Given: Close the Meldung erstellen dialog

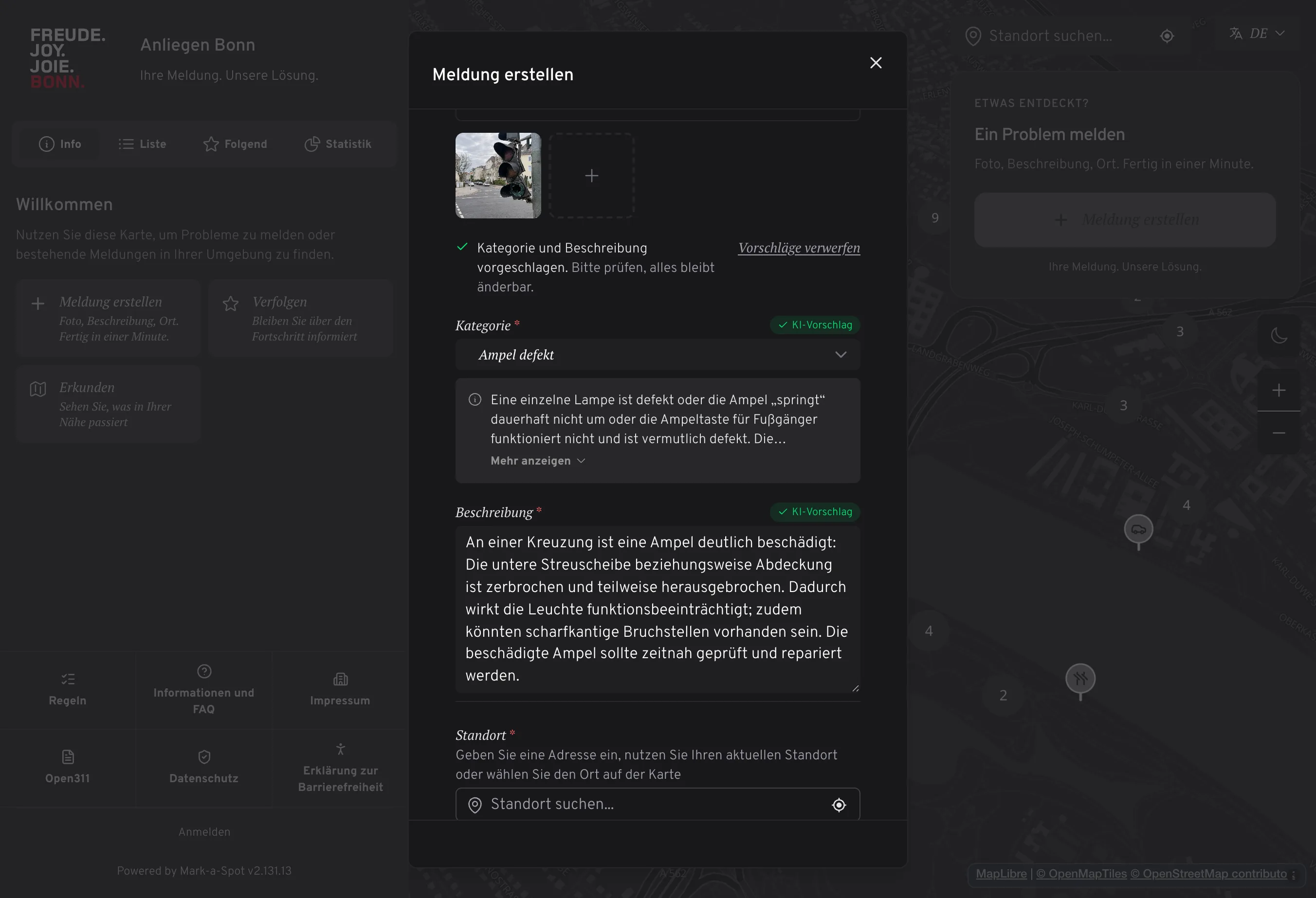Looking at the screenshot, I should pyautogui.click(x=876, y=63).
